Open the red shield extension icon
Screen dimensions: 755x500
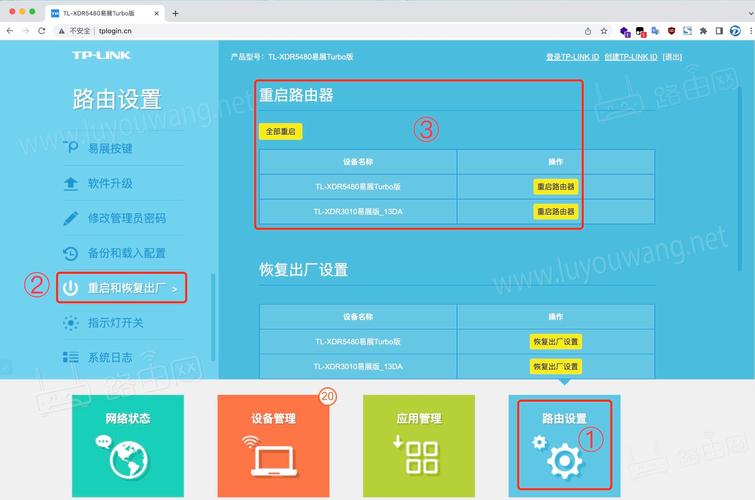point(671,31)
